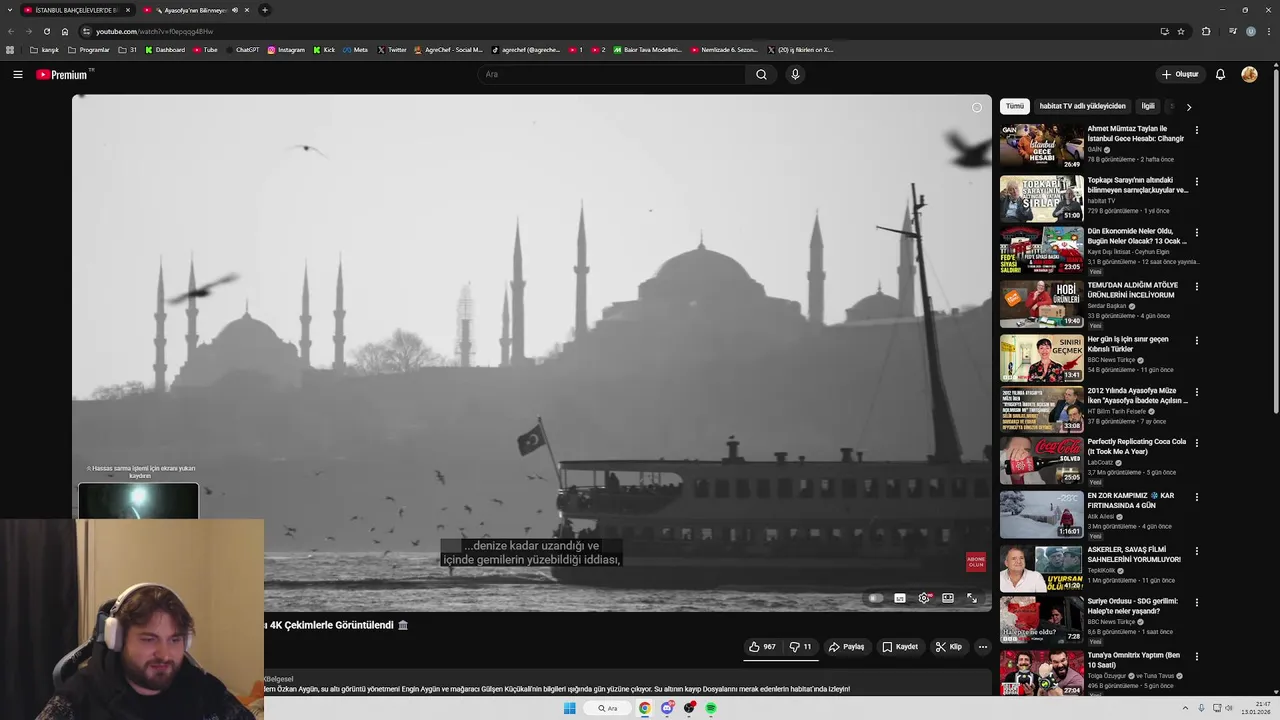Viewport: 1280px width, 720px height.
Task: Open the Topkapı Sarayının Sırları thumbnail
Action: coord(1041,198)
